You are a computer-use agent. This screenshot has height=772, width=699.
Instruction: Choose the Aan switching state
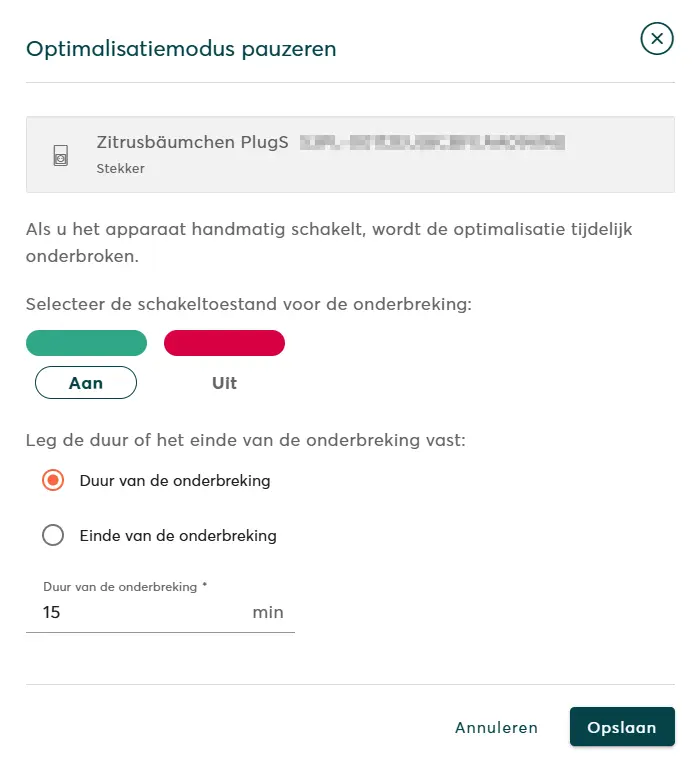click(x=86, y=383)
